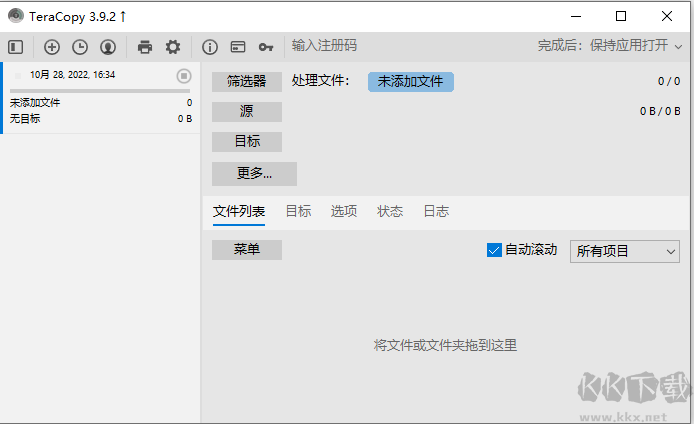
Task: Click the 将文件或文件夹拖到这里 drop area text
Action: point(445,345)
